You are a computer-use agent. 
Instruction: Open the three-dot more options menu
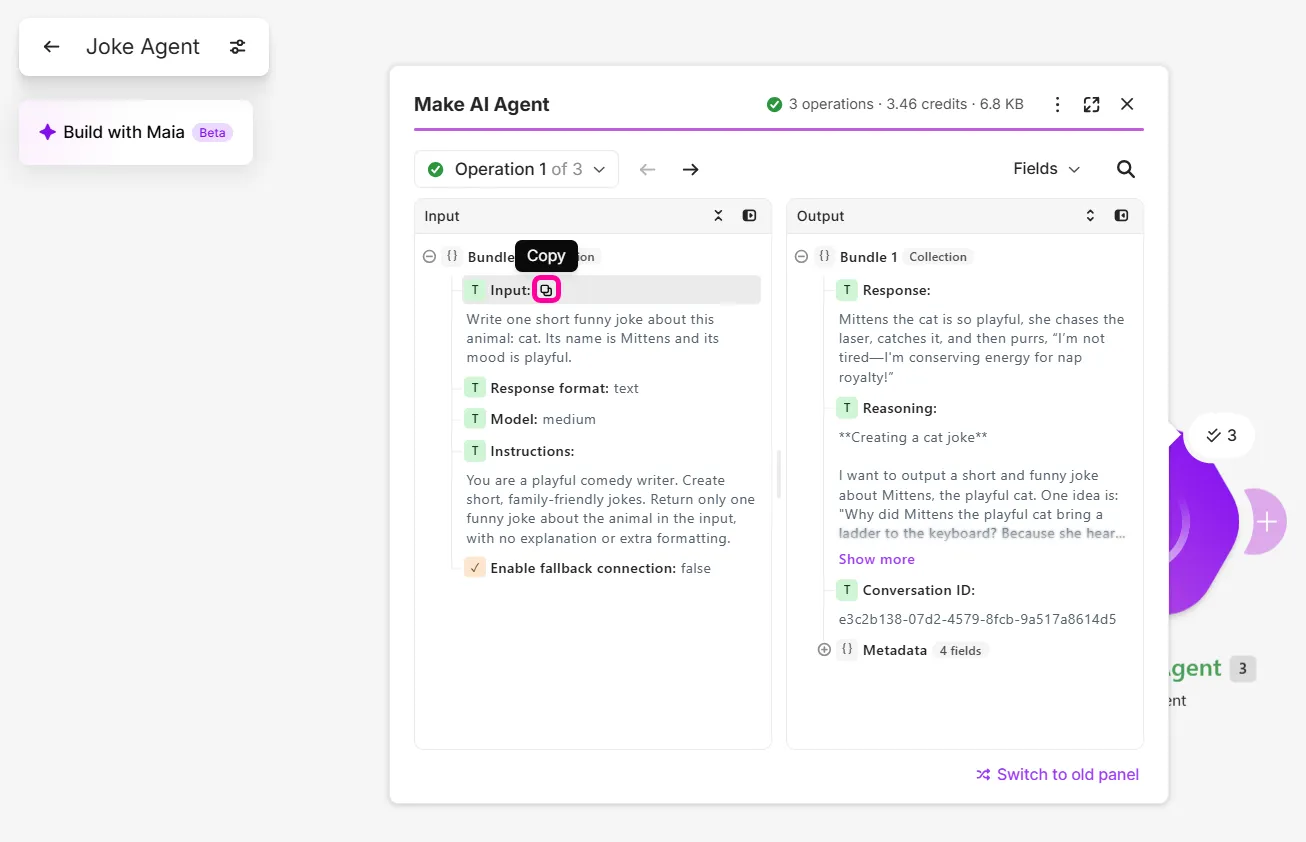[x=1058, y=104]
